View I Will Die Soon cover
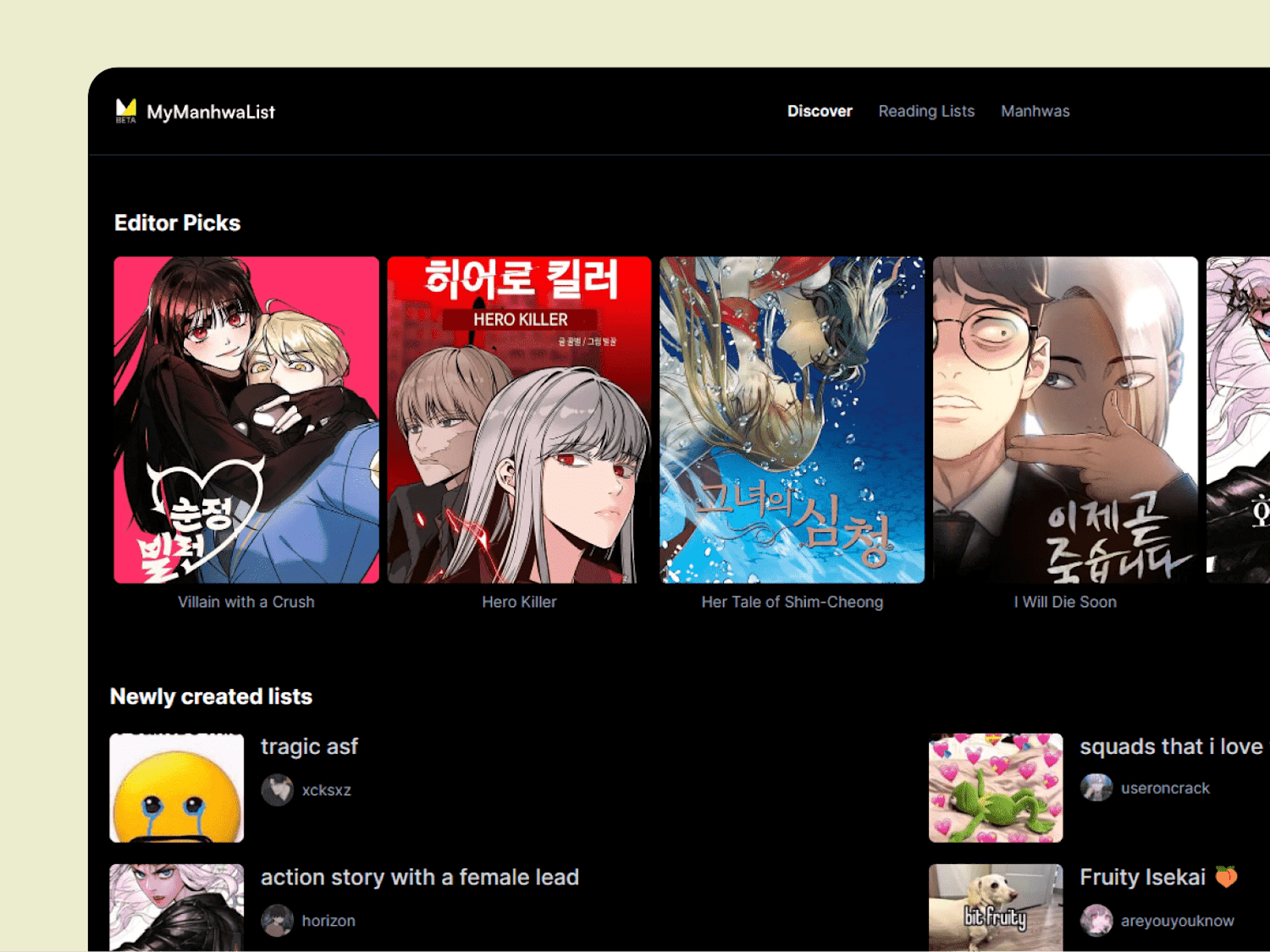 (x=1065, y=420)
